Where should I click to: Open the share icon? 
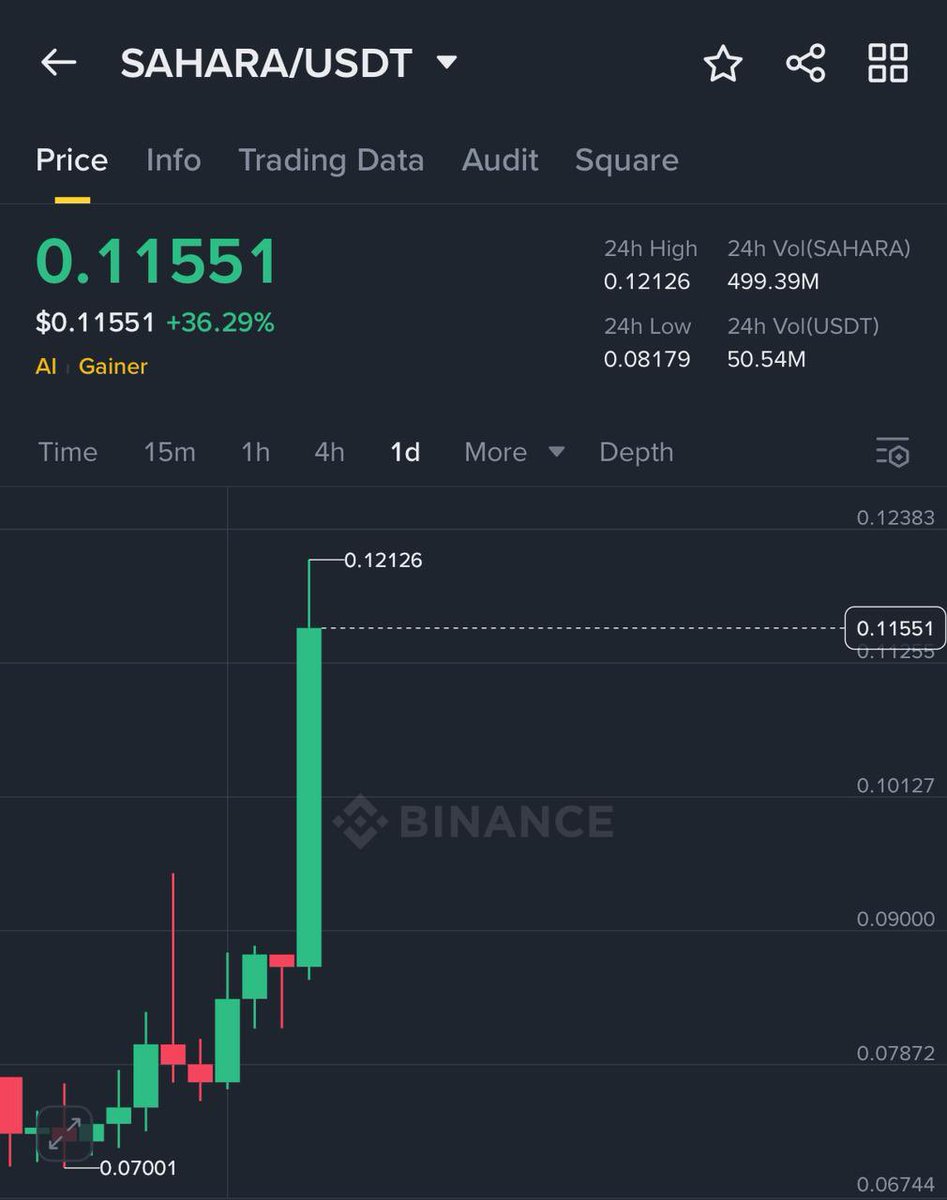pyautogui.click(x=805, y=63)
